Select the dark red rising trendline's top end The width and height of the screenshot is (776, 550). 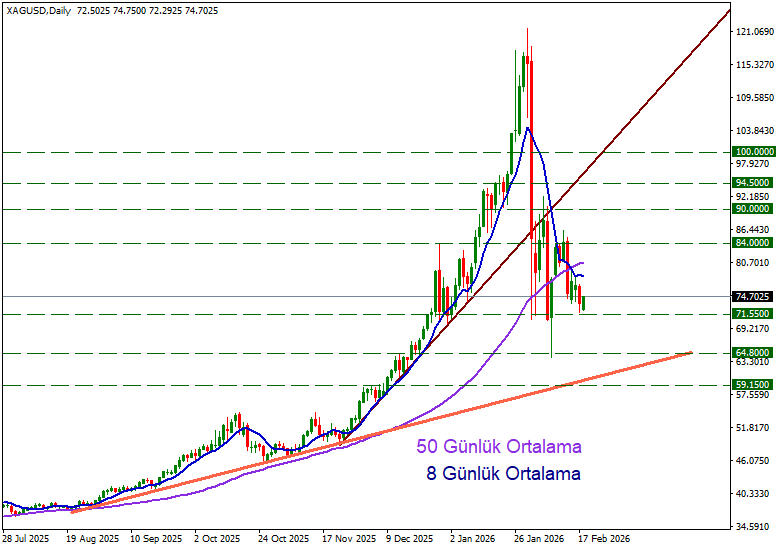pyautogui.click(x=726, y=10)
